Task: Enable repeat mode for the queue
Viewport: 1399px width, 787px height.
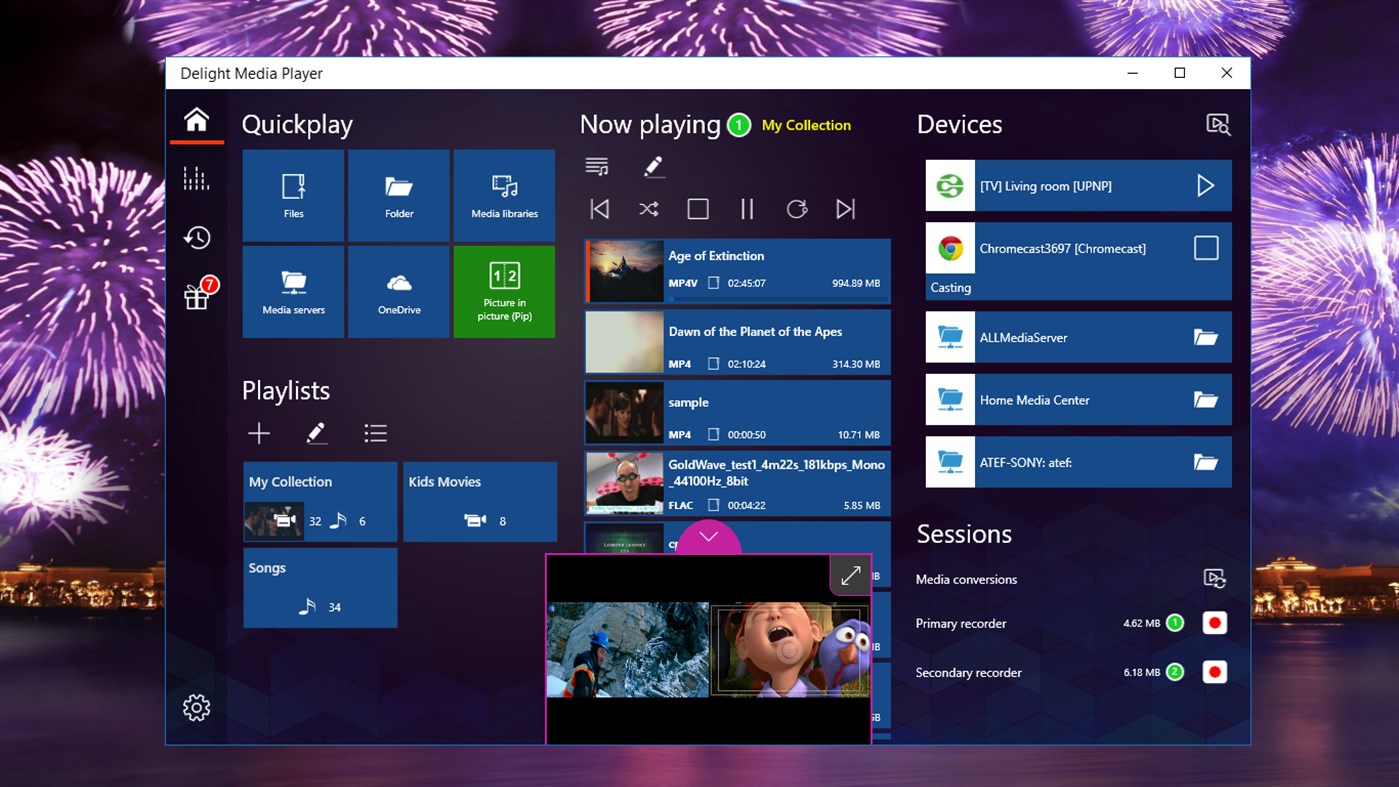Action: 796,209
